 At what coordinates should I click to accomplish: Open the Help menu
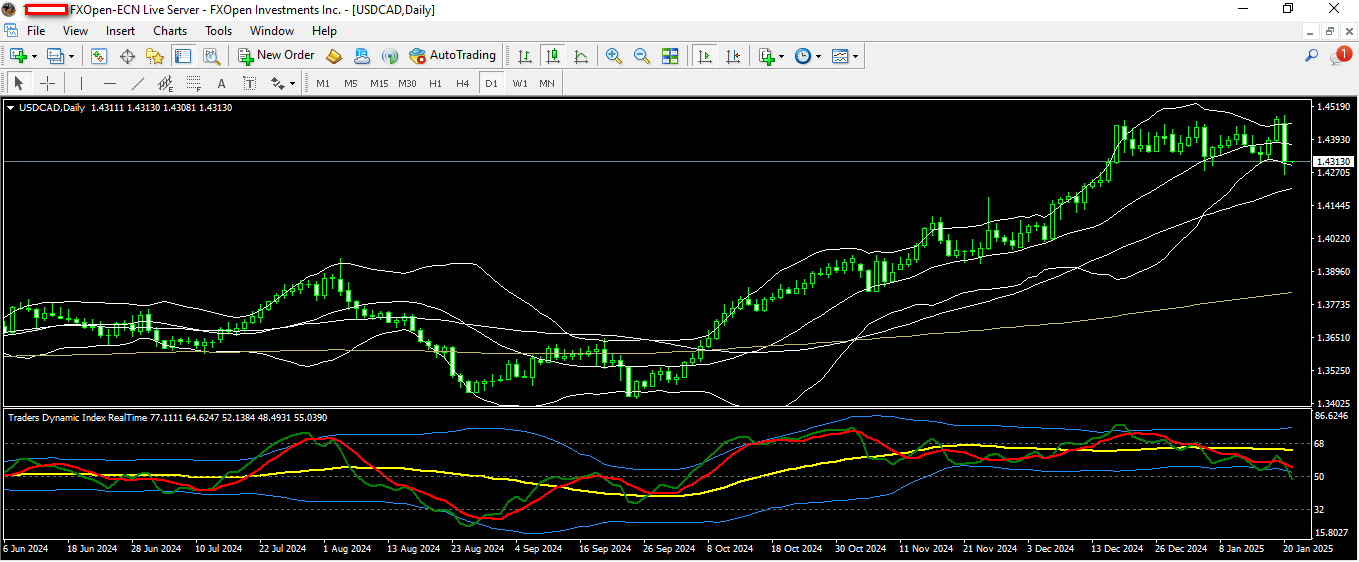click(325, 31)
